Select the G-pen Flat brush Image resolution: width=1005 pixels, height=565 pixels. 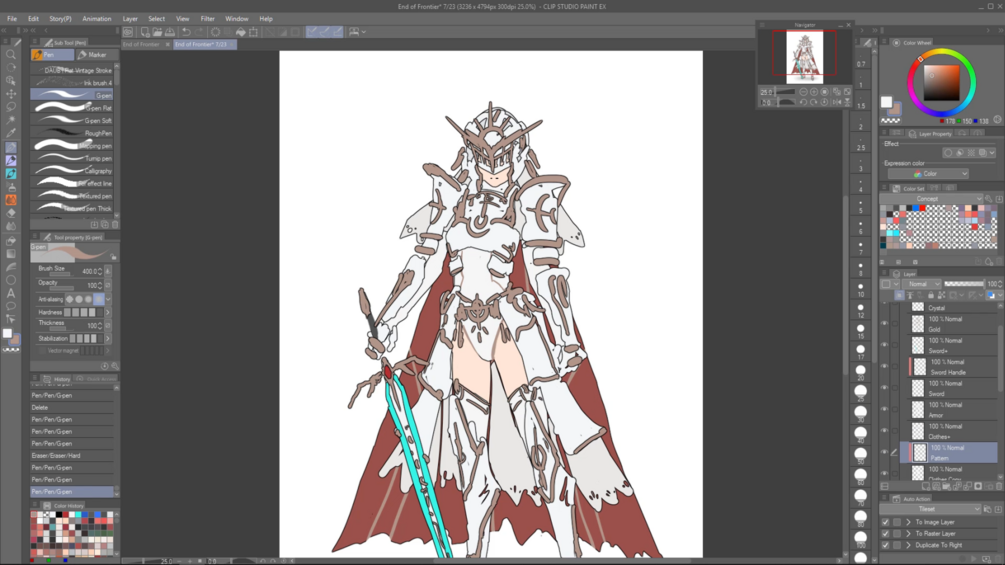[72, 108]
